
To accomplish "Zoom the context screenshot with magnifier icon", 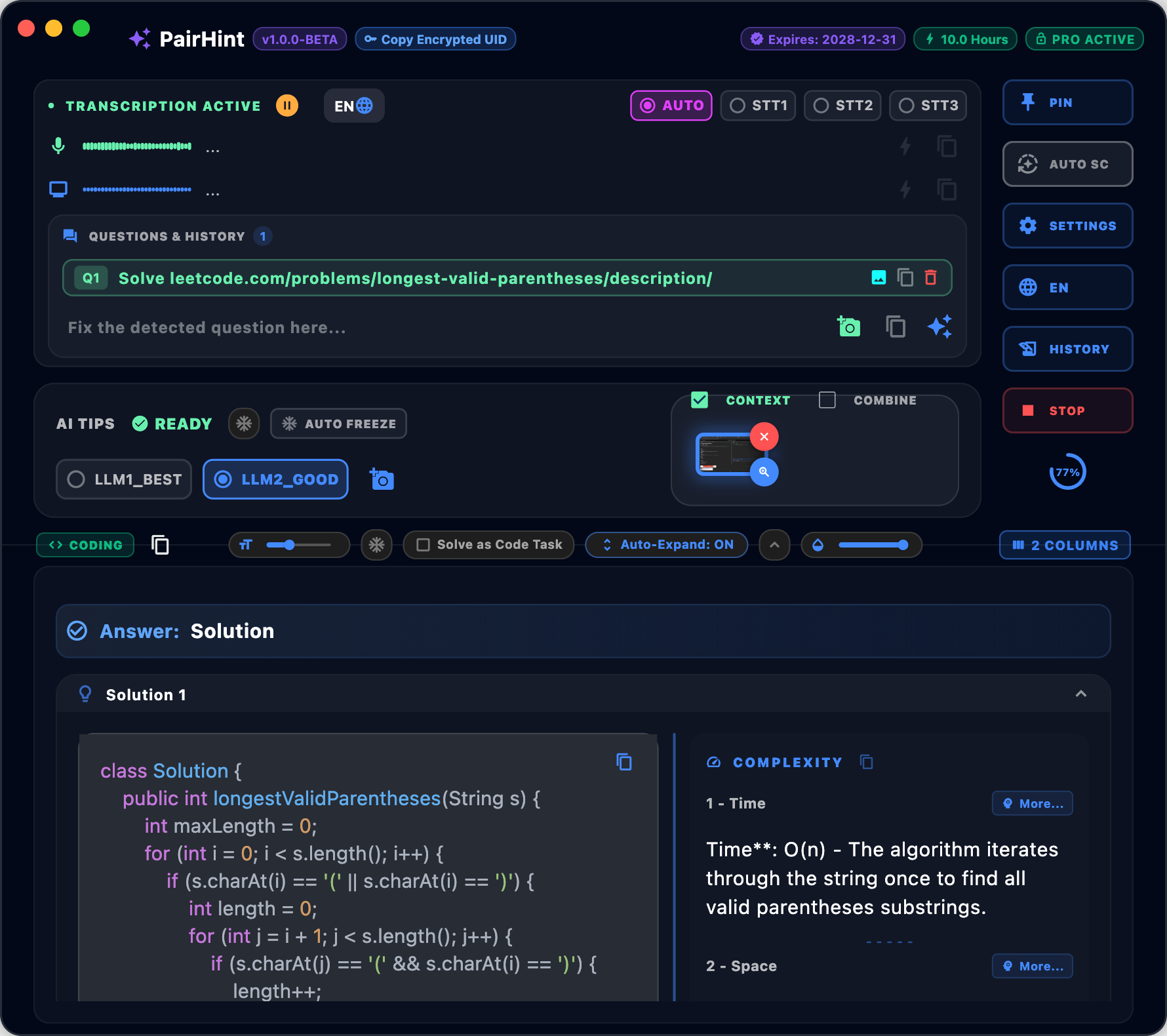I will pos(764,472).
